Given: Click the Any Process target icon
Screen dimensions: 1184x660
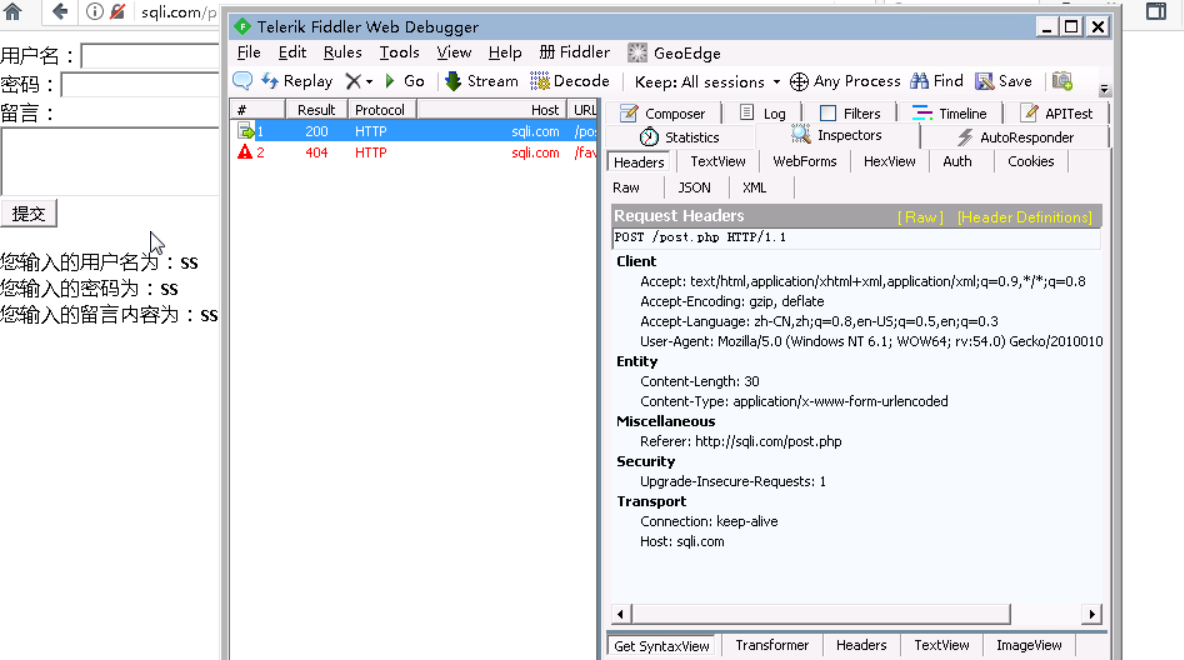Looking at the screenshot, I should point(799,82).
